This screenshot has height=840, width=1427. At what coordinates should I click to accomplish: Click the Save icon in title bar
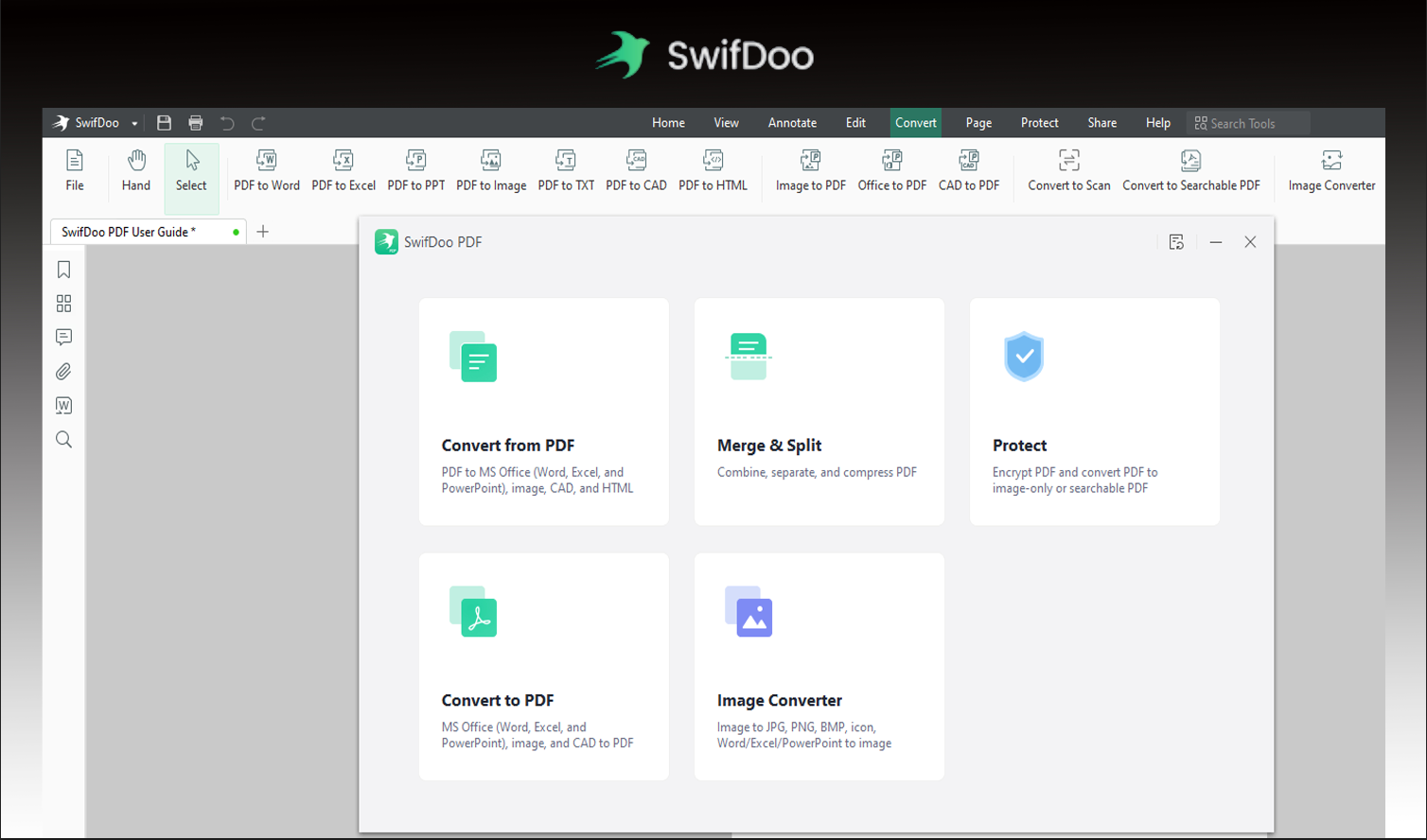[x=164, y=123]
